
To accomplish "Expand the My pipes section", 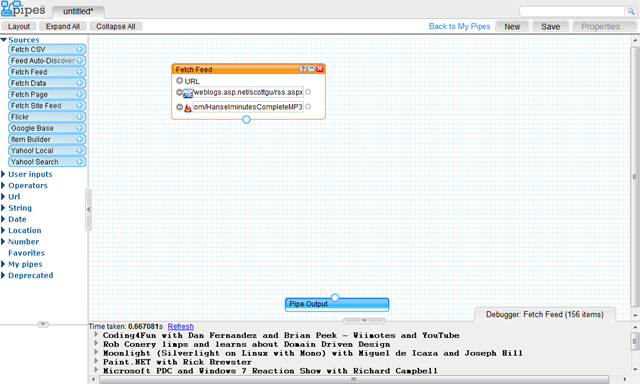I will coord(3,264).
